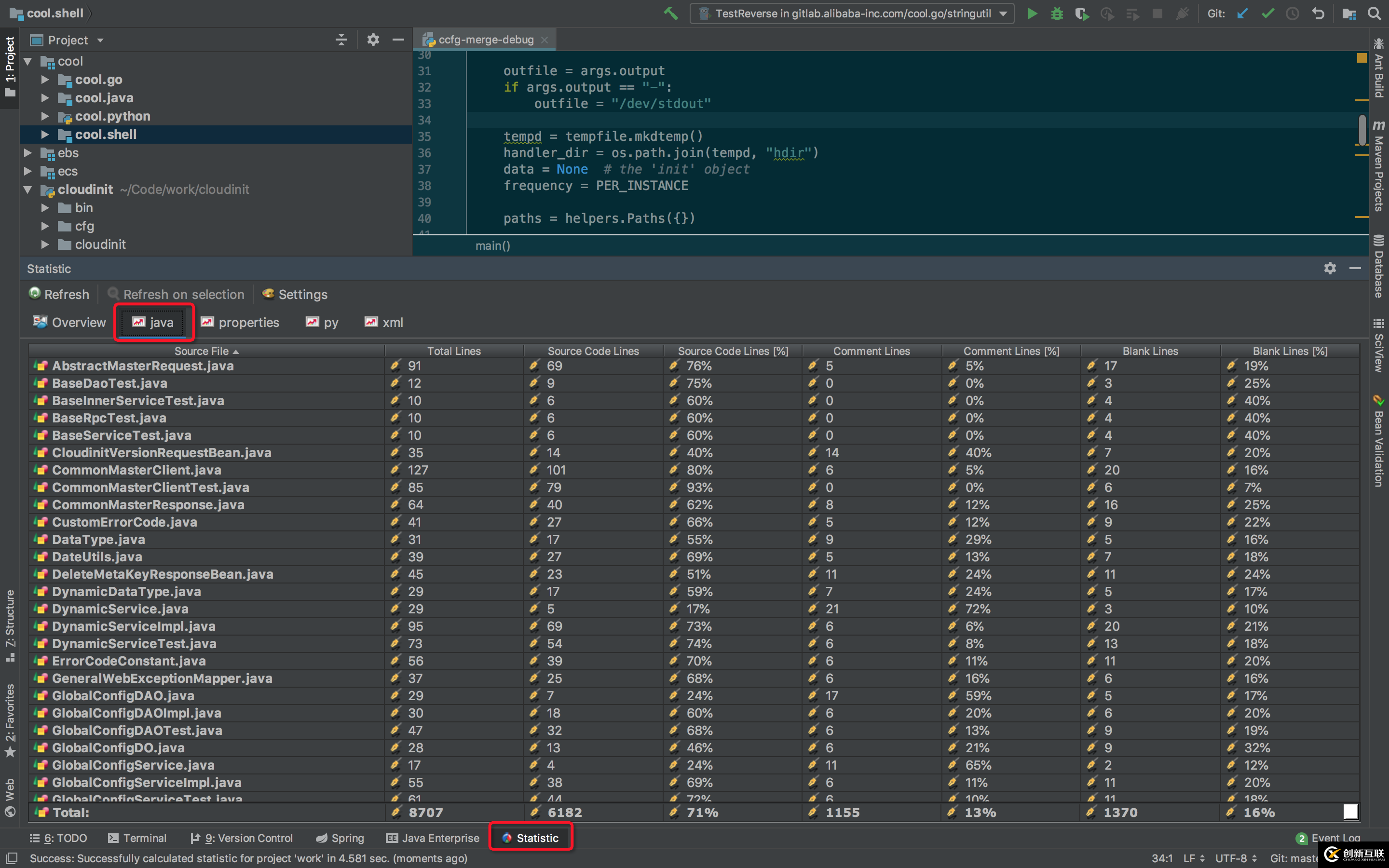
Task: Collapse the cloudinit project node
Action: [27, 190]
